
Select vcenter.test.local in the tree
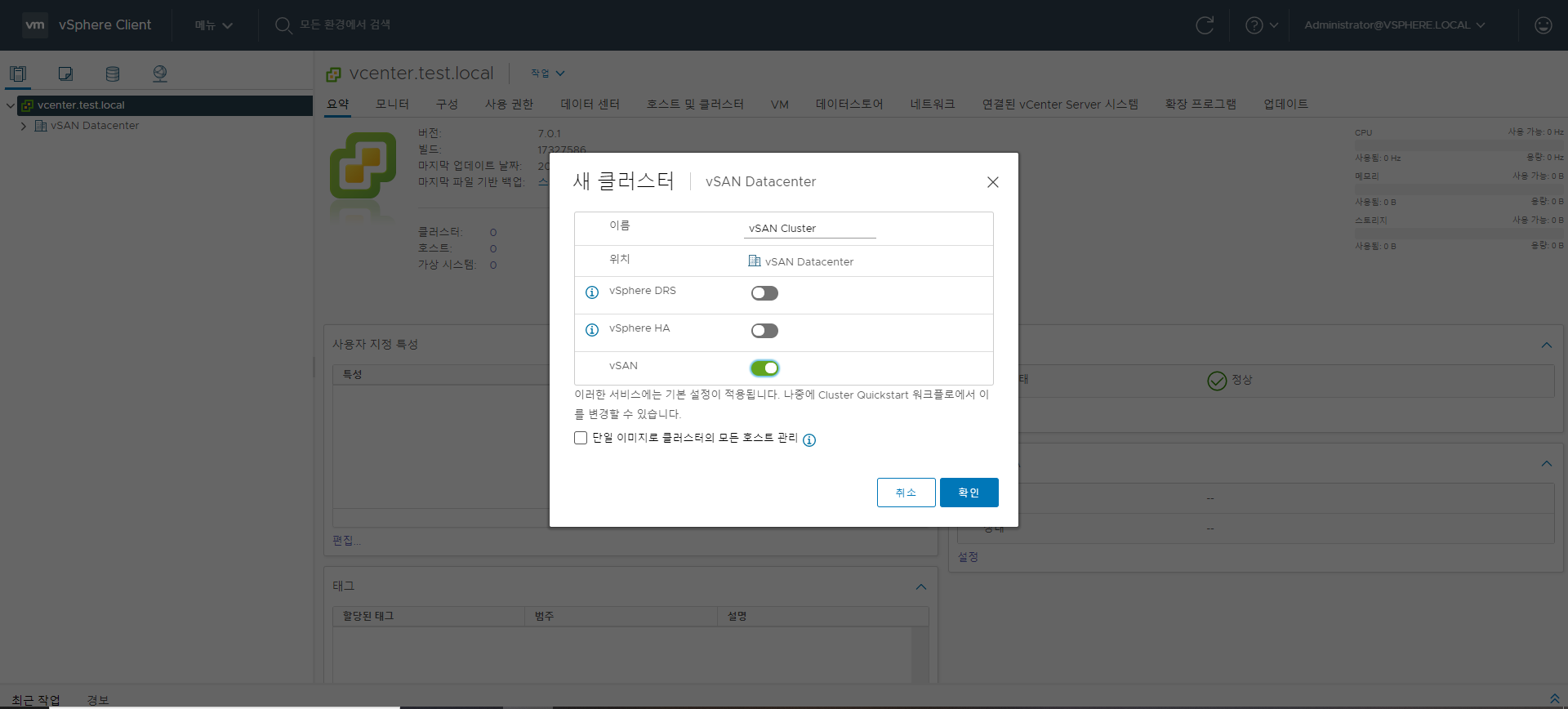click(81, 105)
